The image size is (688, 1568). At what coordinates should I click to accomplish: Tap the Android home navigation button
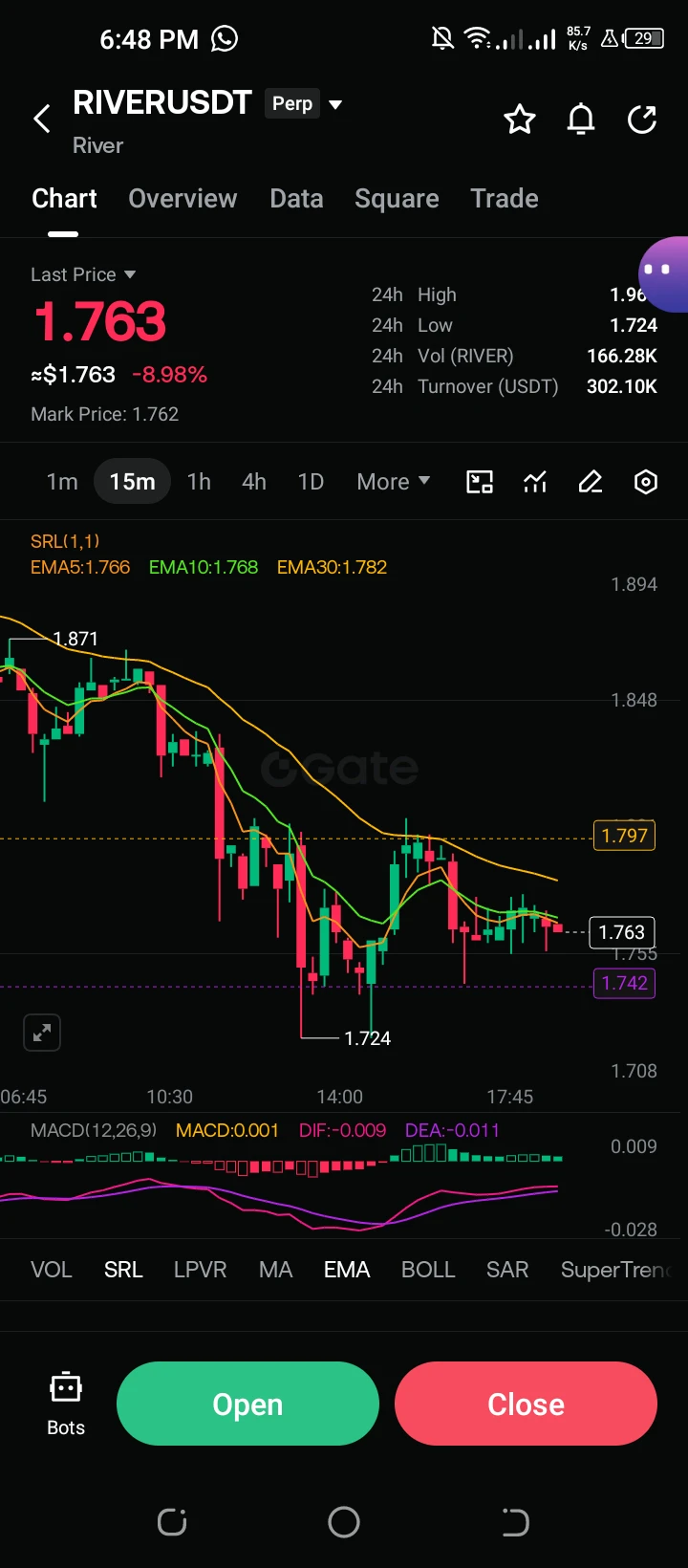pyautogui.click(x=344, y=1522)
